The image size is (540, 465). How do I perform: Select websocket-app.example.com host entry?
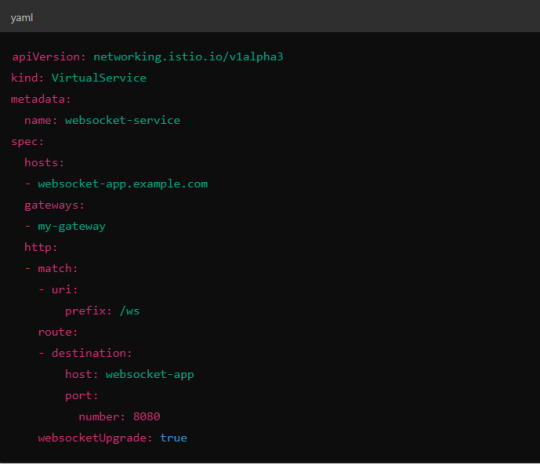[123, 184]
